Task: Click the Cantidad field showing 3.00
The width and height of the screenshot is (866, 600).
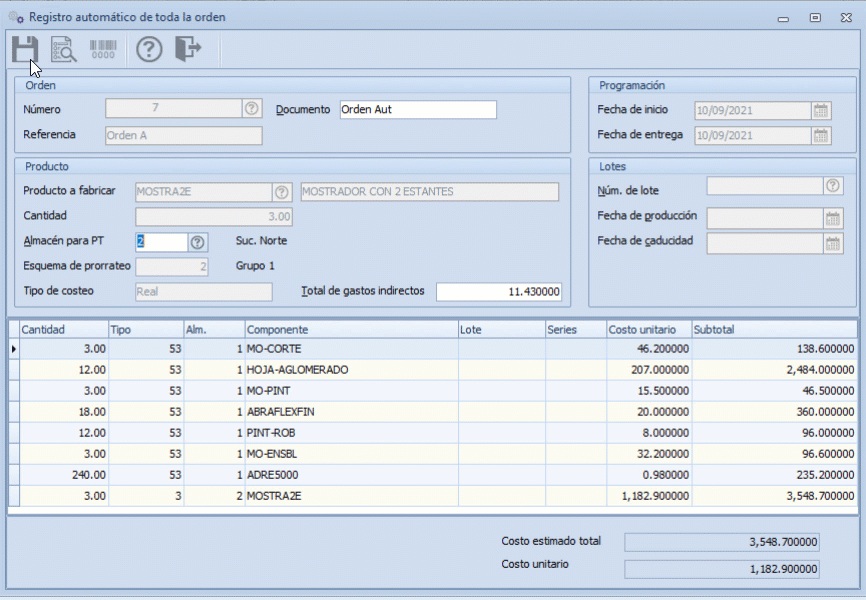Action: click(214, 217)
